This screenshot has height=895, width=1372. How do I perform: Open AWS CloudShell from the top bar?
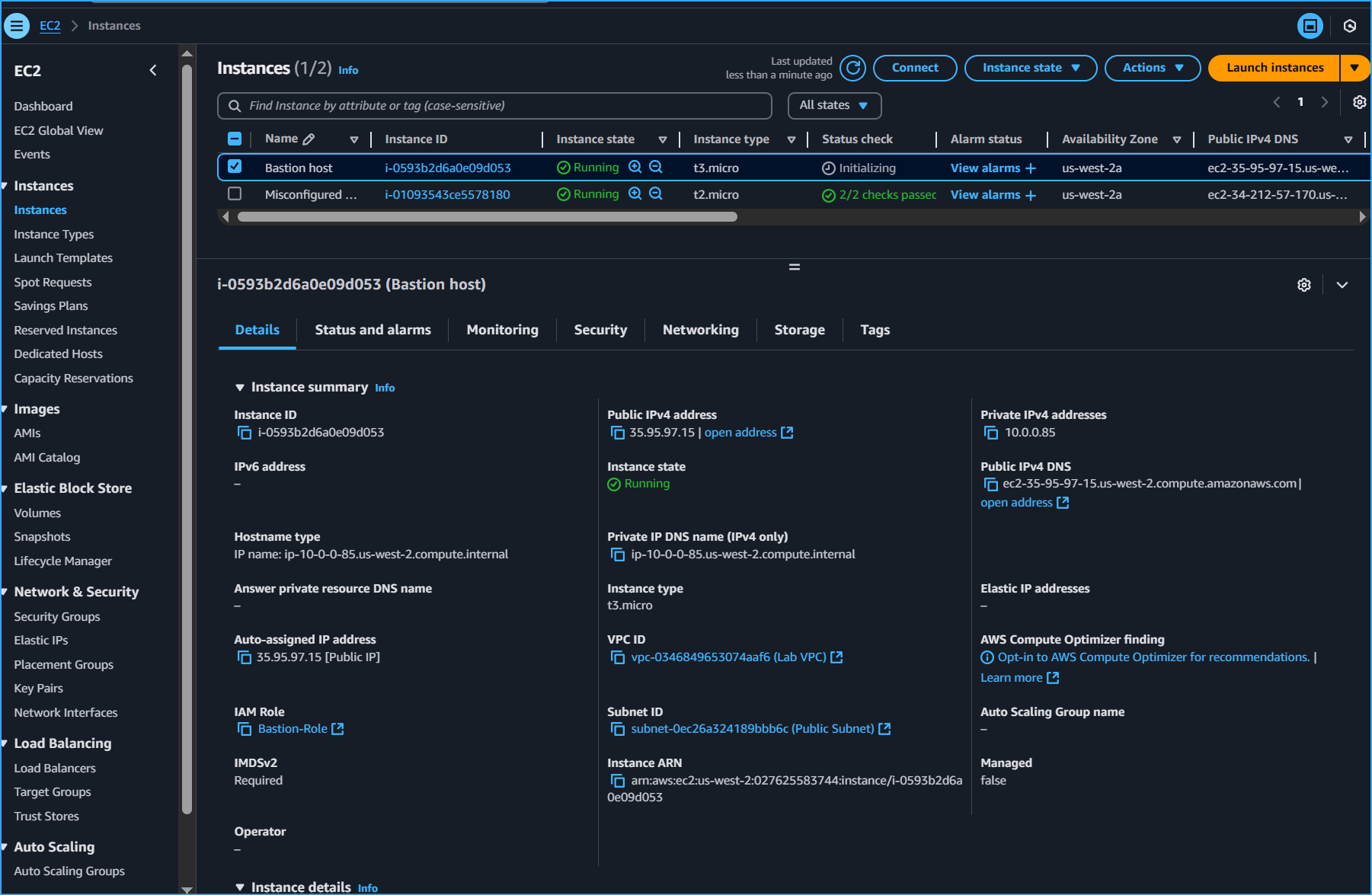click(1310, 25)
